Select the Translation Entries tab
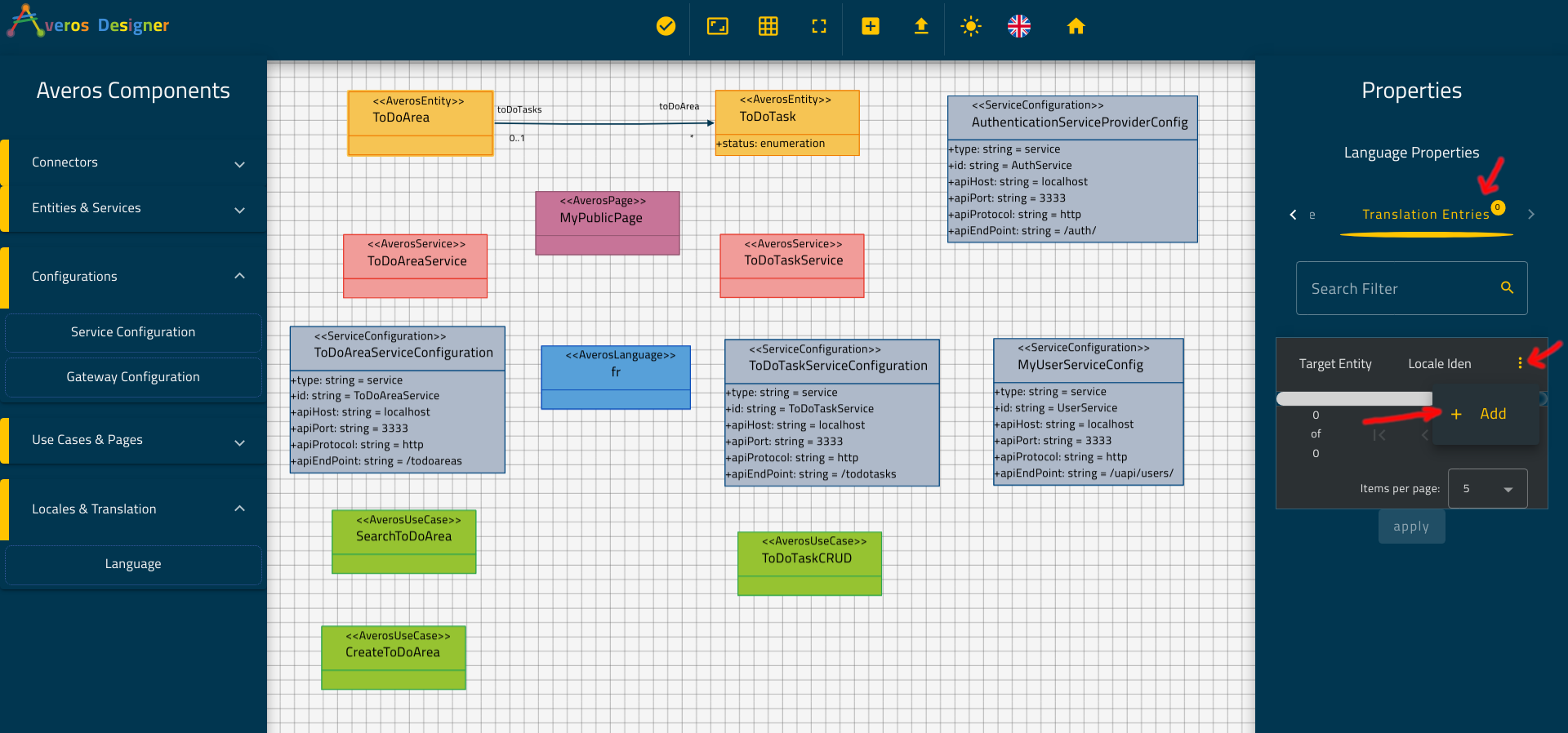 pos(1426,215)
